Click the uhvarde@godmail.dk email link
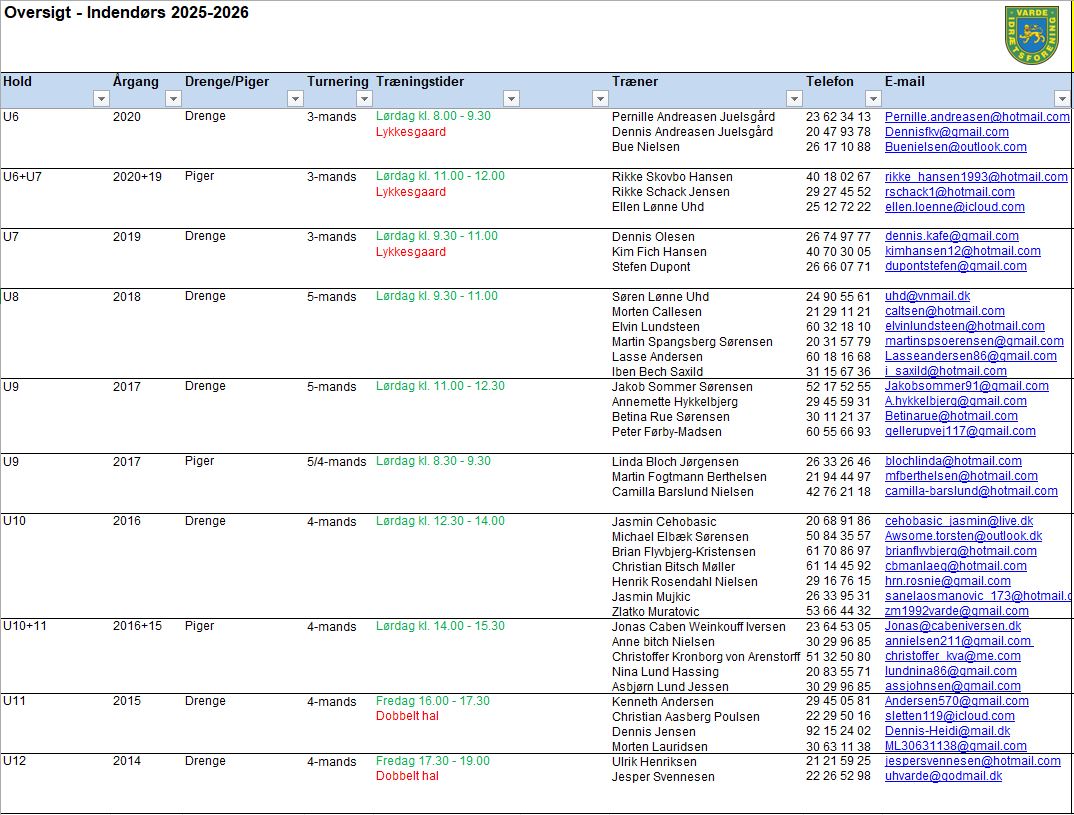 (943, 777)
